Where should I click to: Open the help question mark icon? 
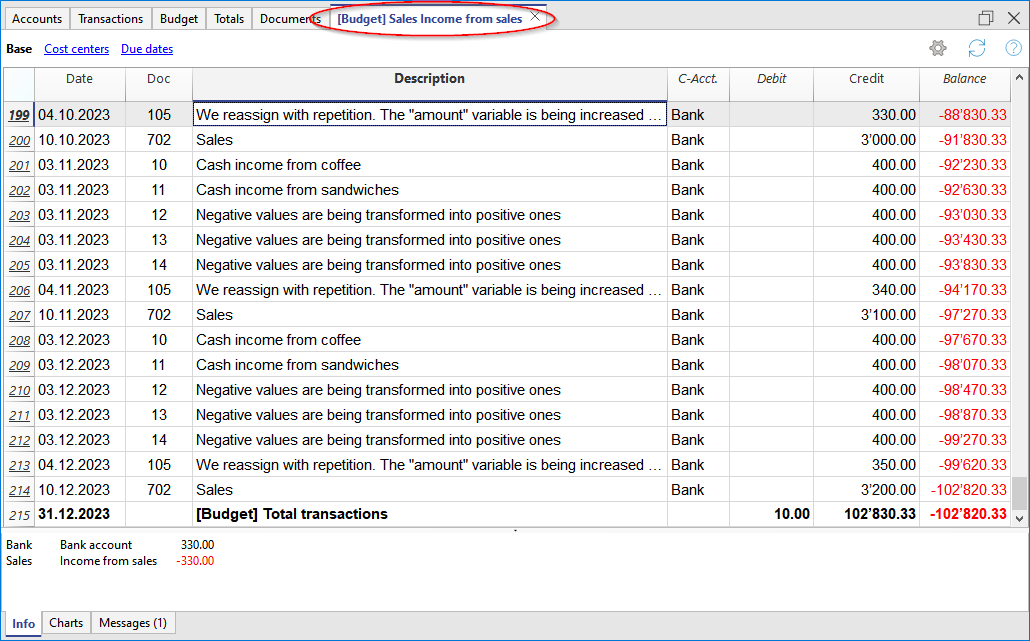point(1013,49)
